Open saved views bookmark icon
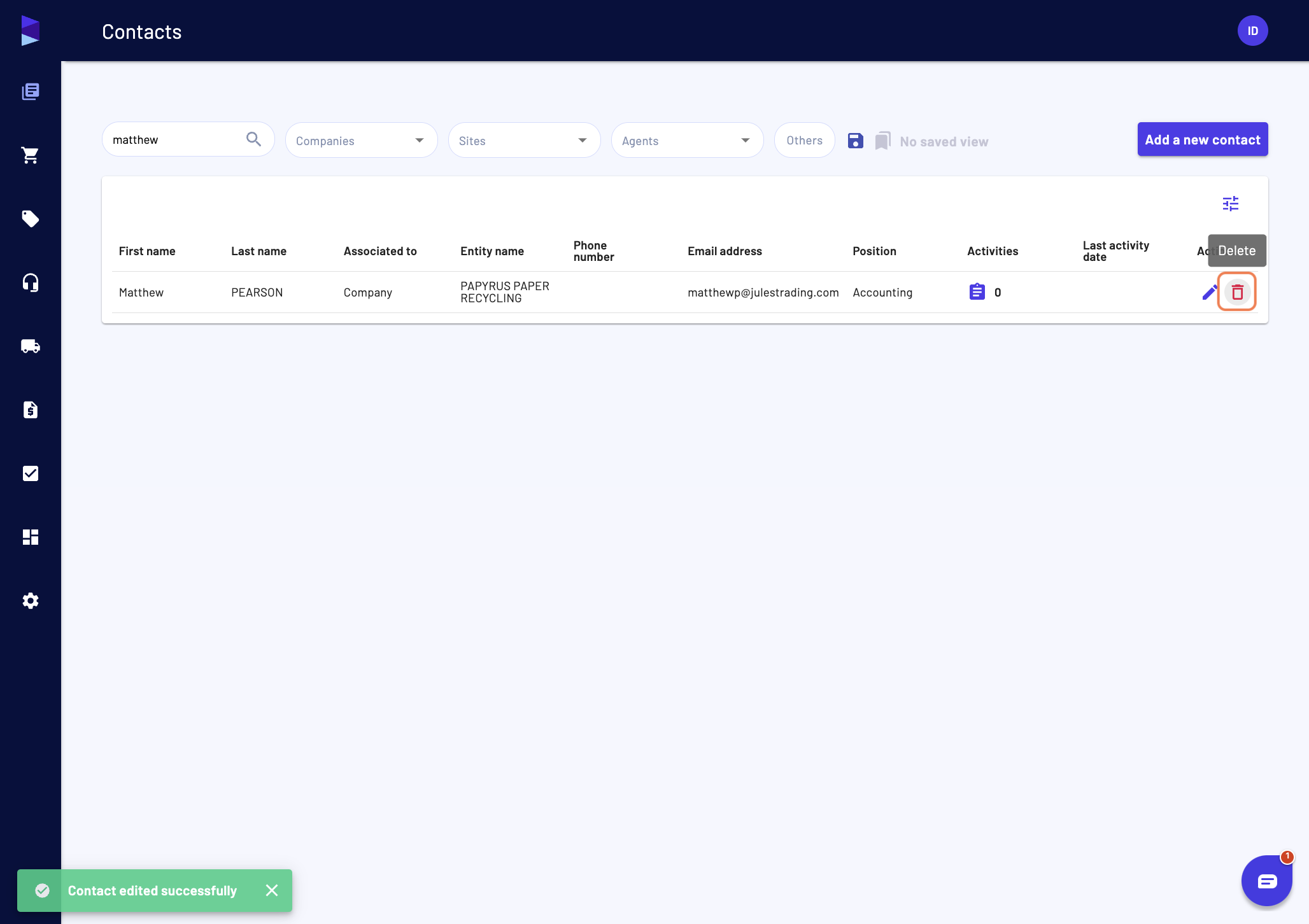 pos(883,141)
